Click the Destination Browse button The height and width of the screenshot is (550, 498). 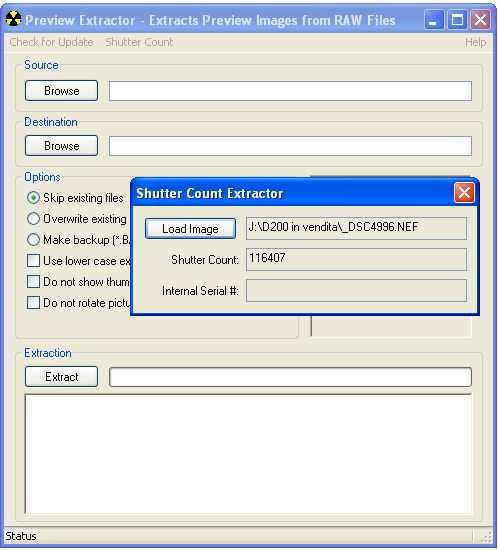coord(61,146)
